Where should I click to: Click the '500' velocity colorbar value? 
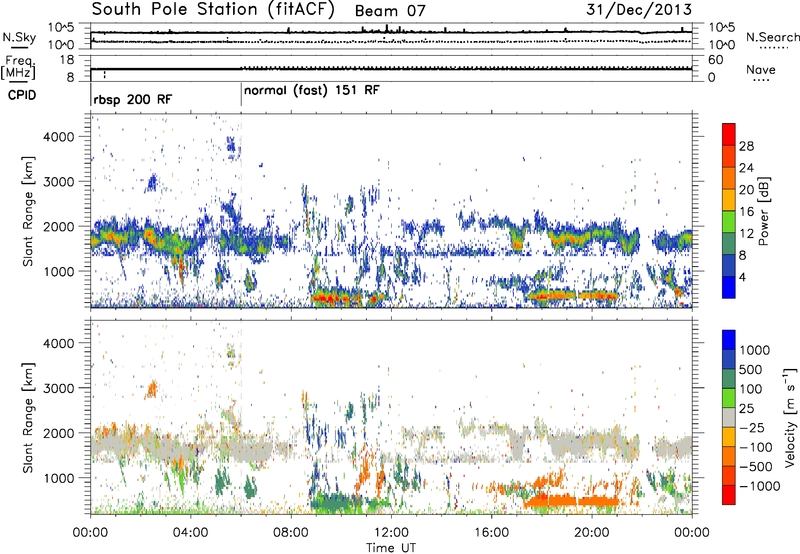coord(749,370)
